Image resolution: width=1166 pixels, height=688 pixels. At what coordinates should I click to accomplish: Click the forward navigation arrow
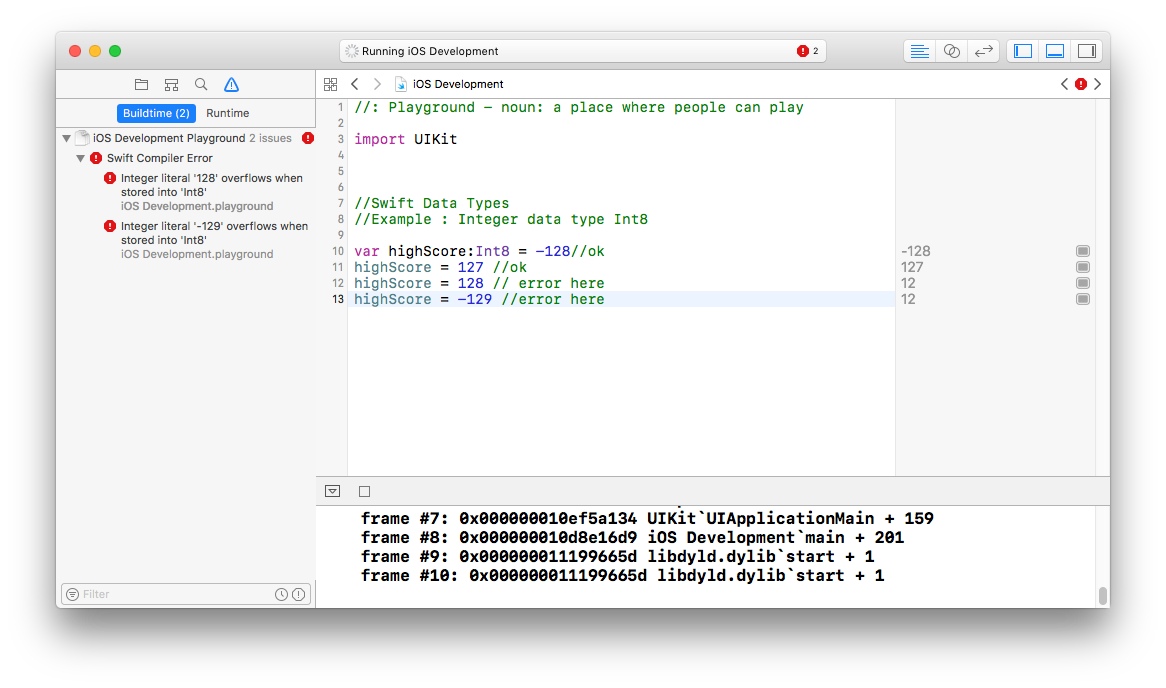point(377,84)
